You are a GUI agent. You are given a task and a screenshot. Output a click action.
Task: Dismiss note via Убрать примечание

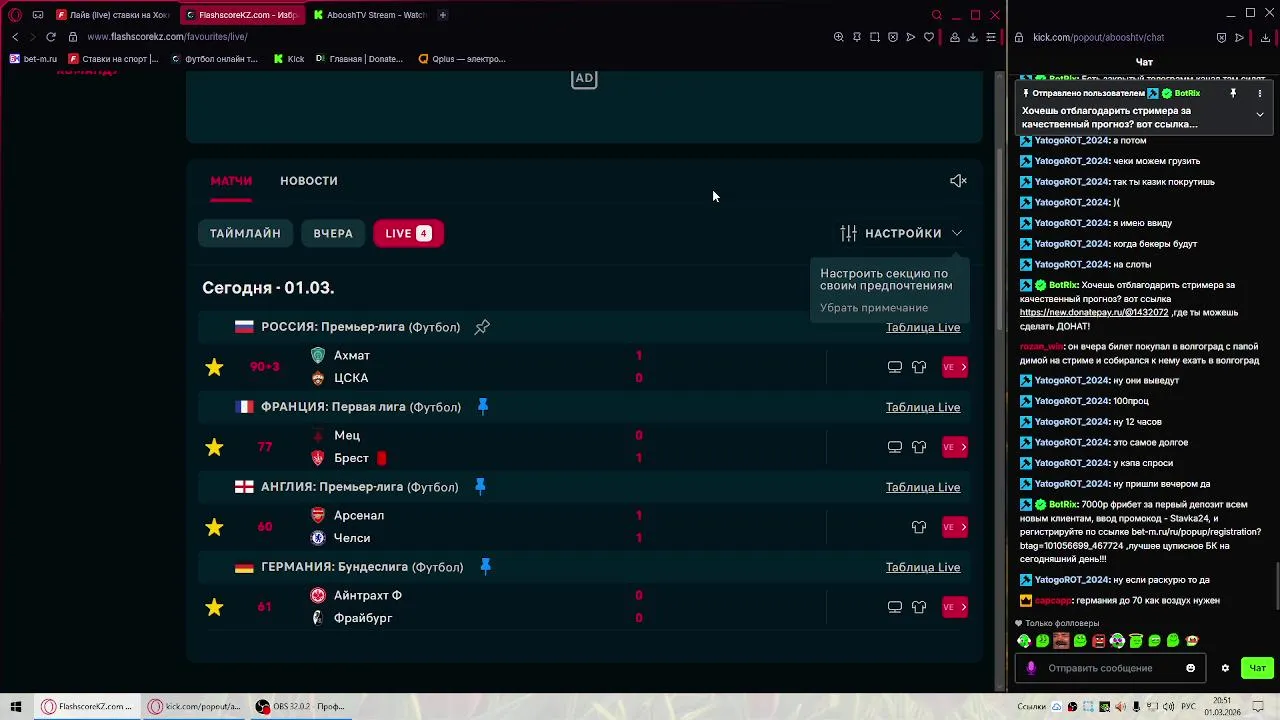[874, 308]
